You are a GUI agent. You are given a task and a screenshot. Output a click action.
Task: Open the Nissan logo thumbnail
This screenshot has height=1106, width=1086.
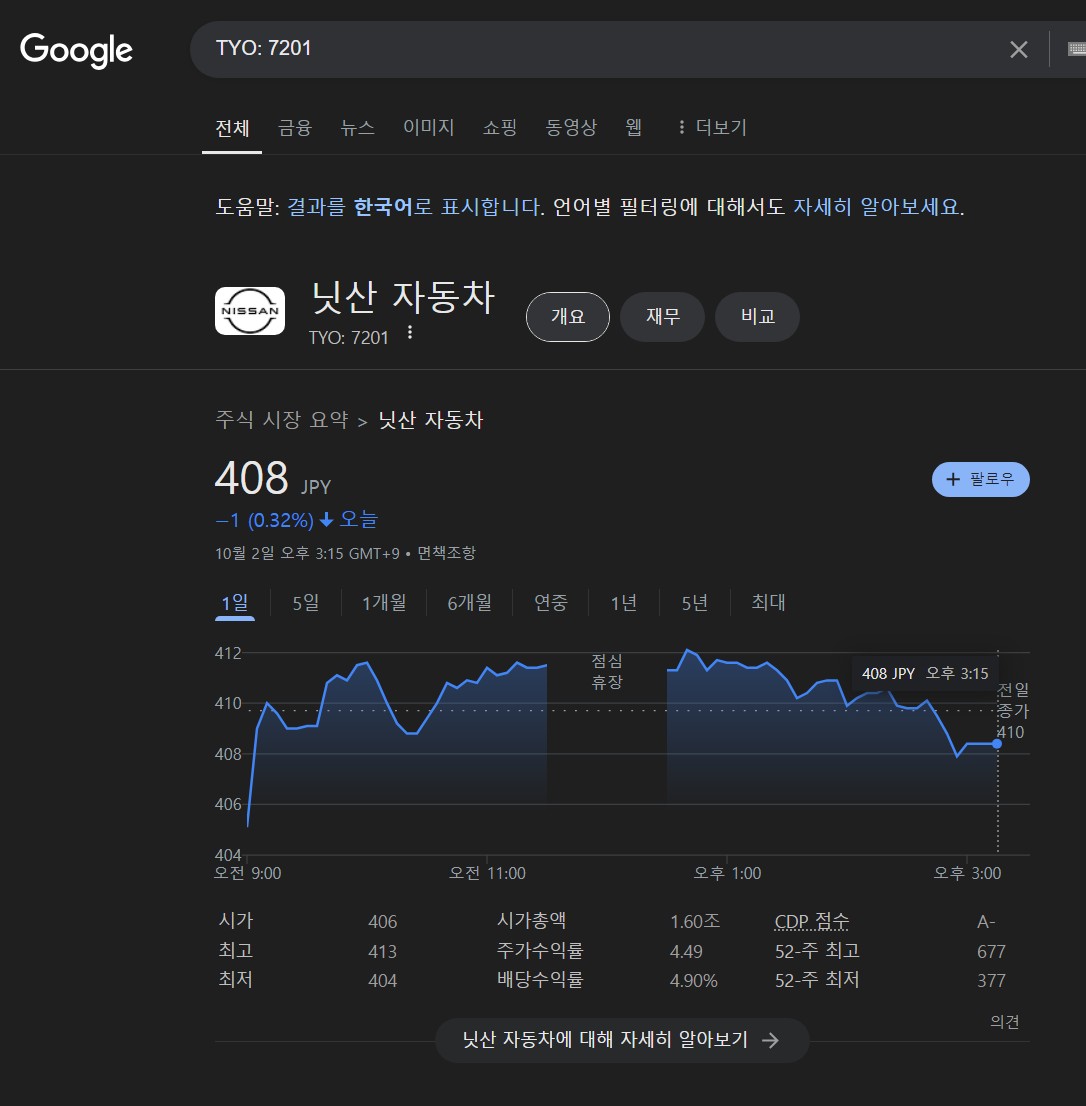pos(250,311)
